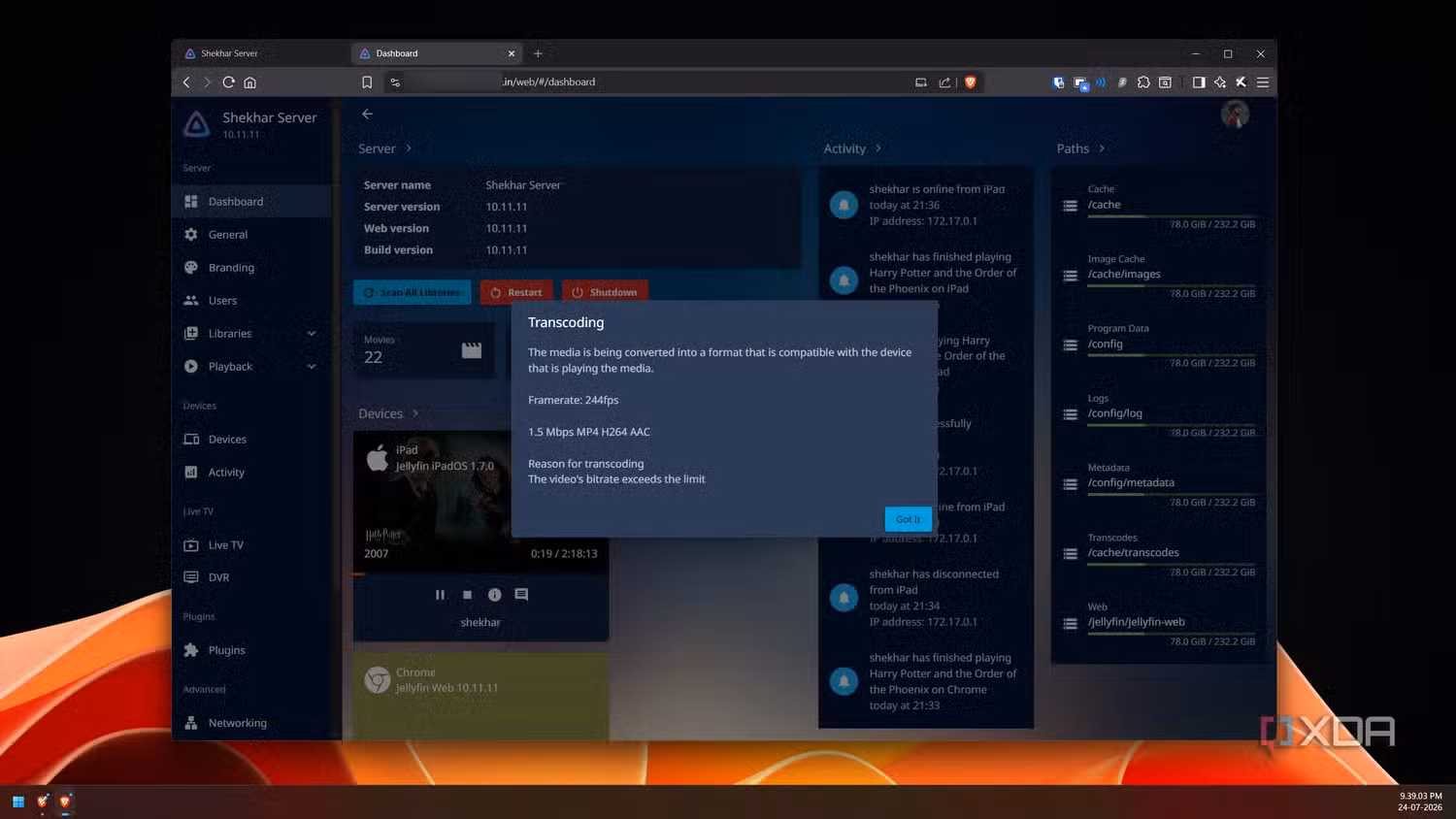
Task: Open Users page in sidebar
Action: 257,300
